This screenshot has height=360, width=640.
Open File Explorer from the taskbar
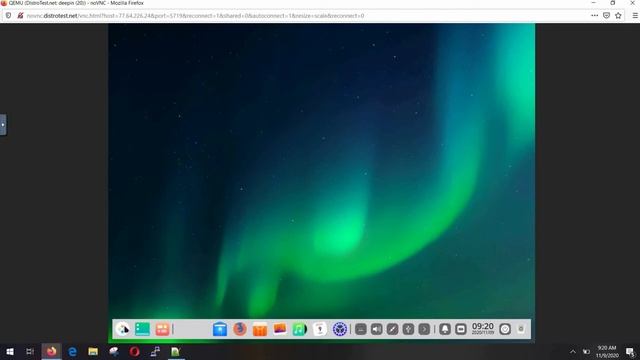pos(93,351)
